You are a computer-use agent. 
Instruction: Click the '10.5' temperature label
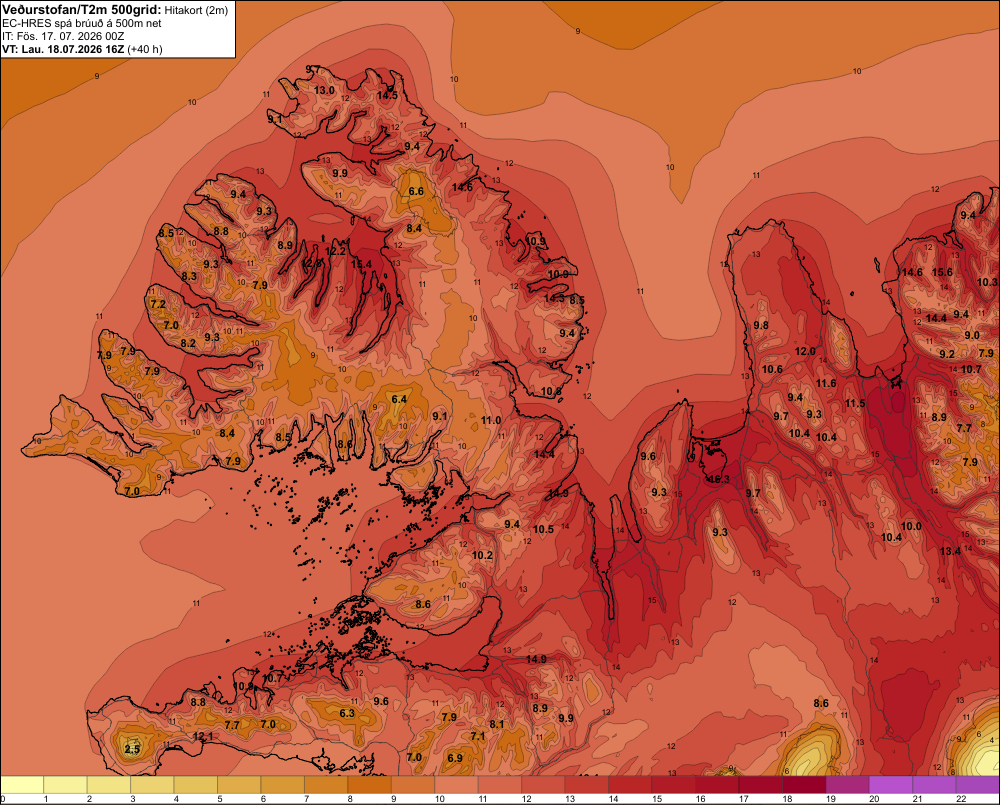(543, 529)
